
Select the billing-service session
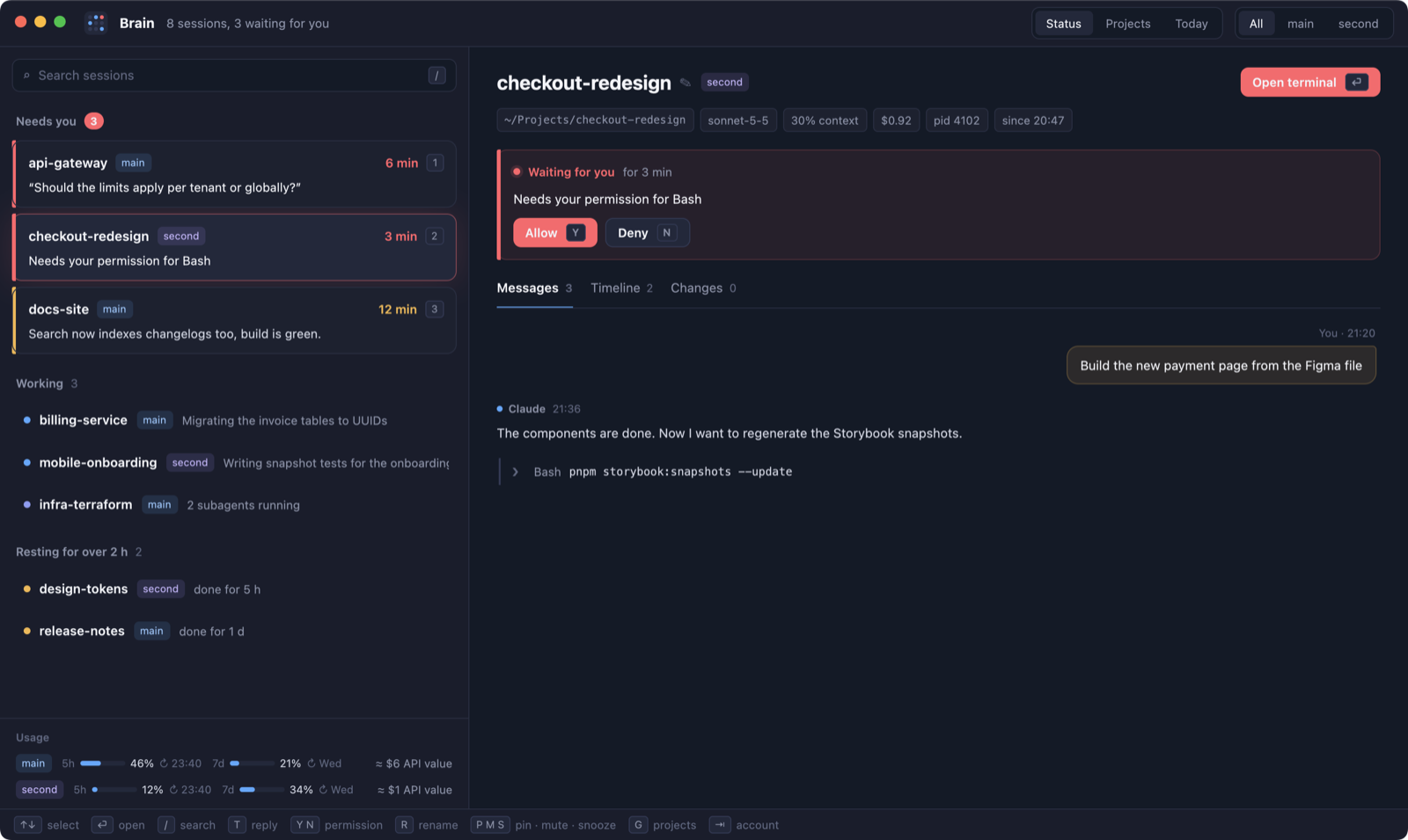point(234,420)
